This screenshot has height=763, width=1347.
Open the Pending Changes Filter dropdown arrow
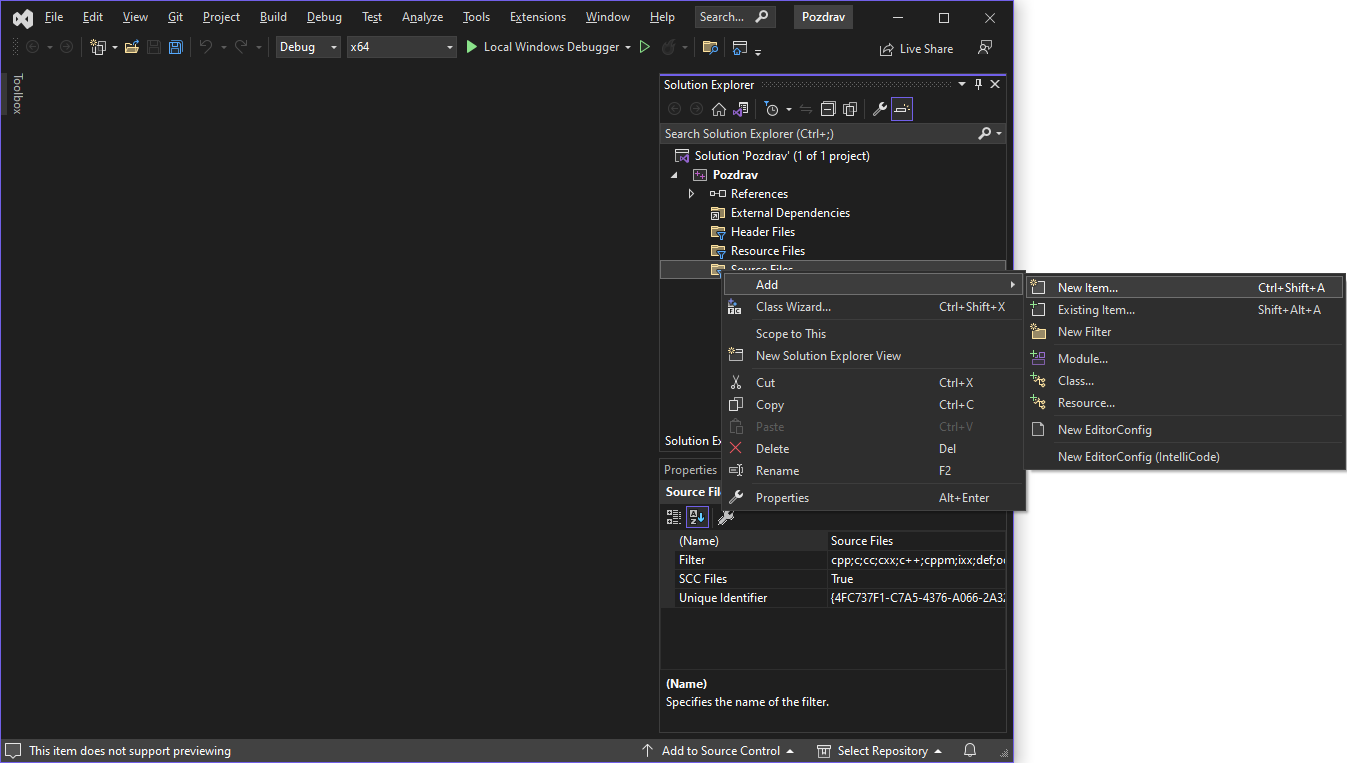point(789,109)
